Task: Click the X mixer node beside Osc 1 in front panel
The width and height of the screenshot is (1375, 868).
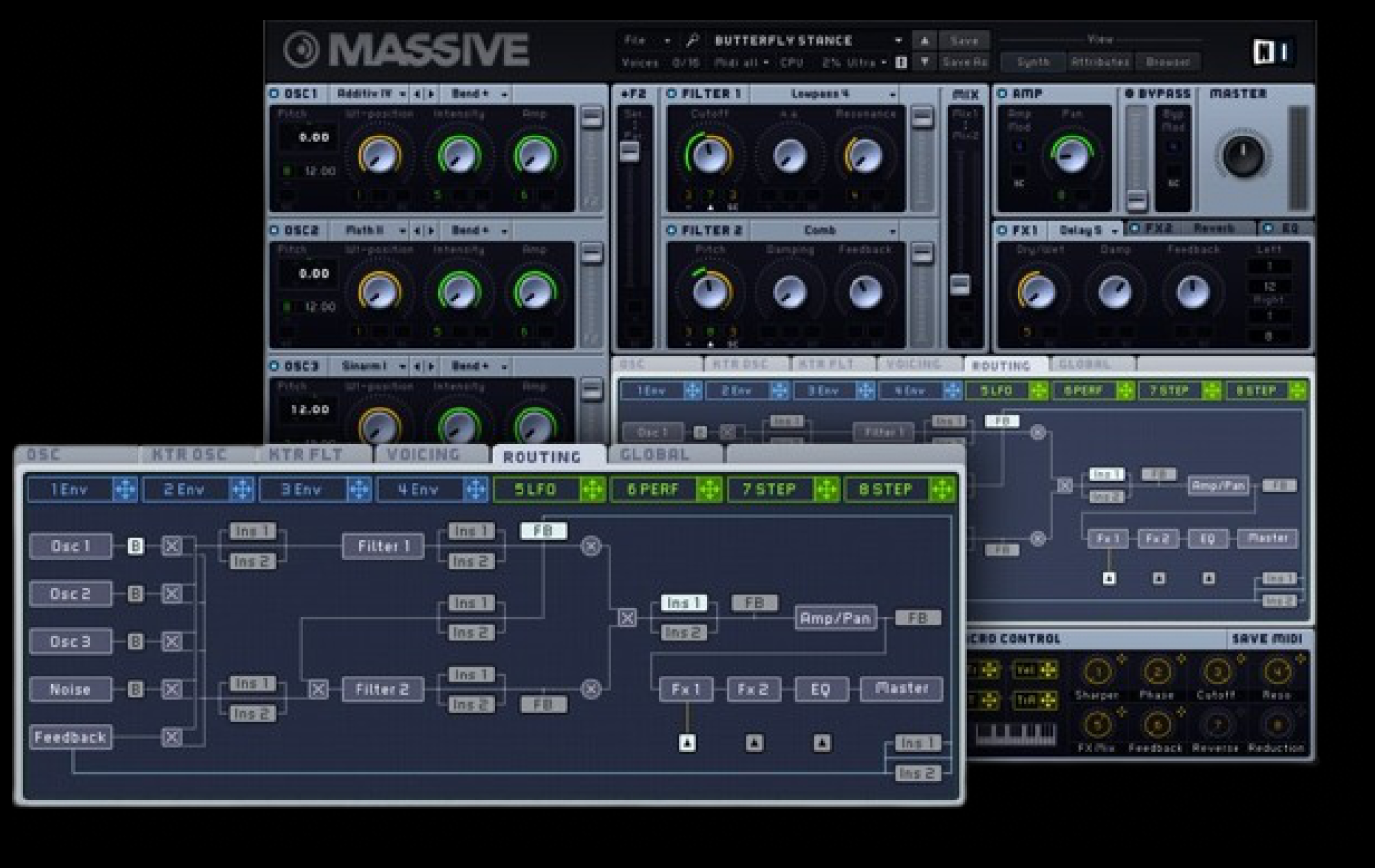Action: [172, 546]
